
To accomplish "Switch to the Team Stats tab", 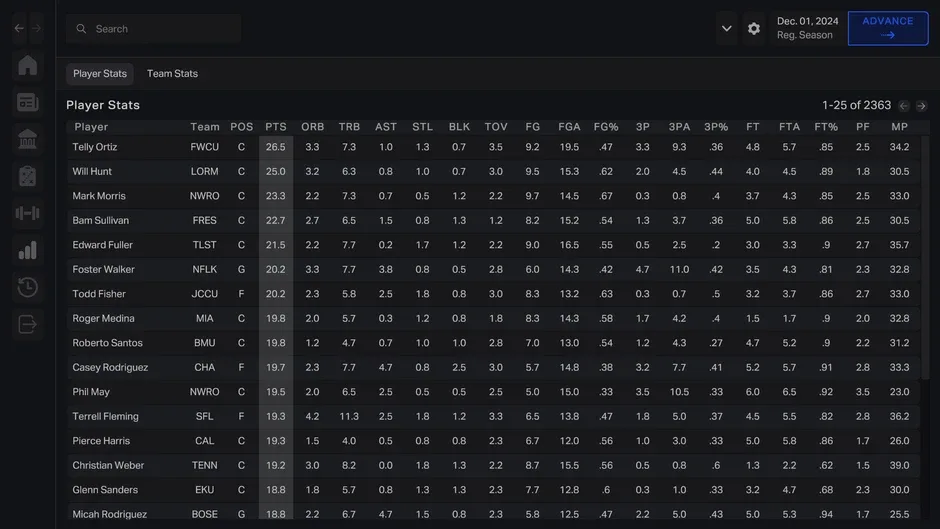I will tap(172, 74).
